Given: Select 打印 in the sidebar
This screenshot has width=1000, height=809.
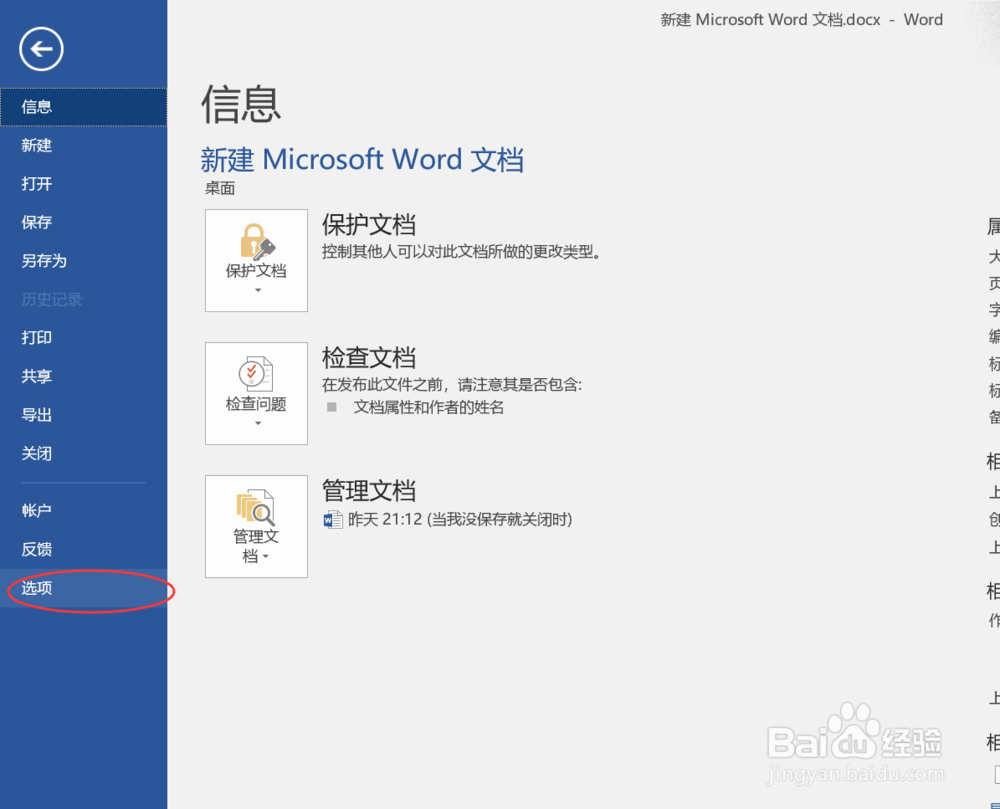Looking at the screenshot, I should [x=84, y=338].
